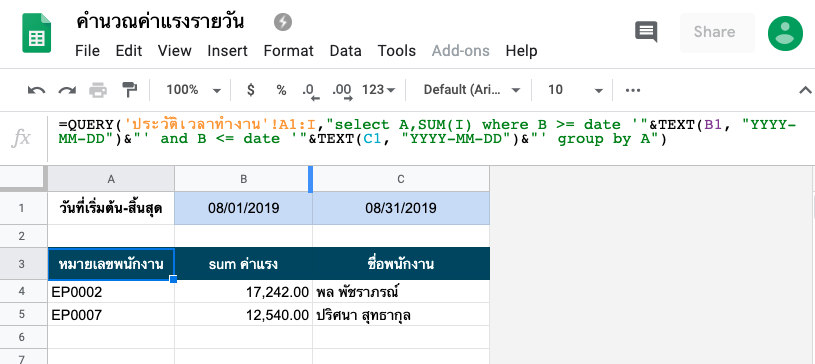
Task: Open the More toolbar options ellipsis
Action: pos(633,90)
